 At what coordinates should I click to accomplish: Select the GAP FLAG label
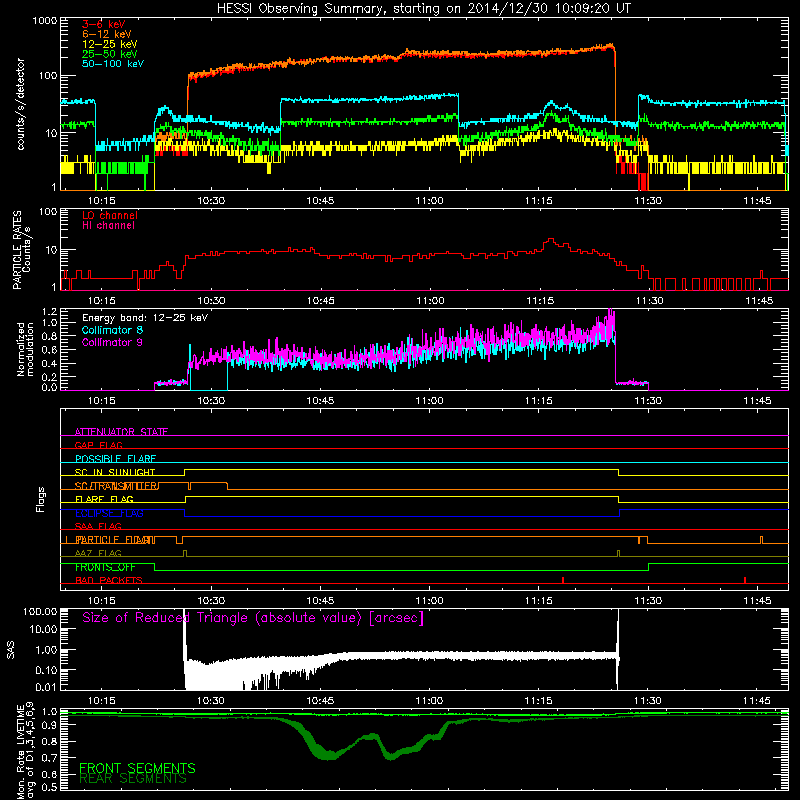pos(98,445)
